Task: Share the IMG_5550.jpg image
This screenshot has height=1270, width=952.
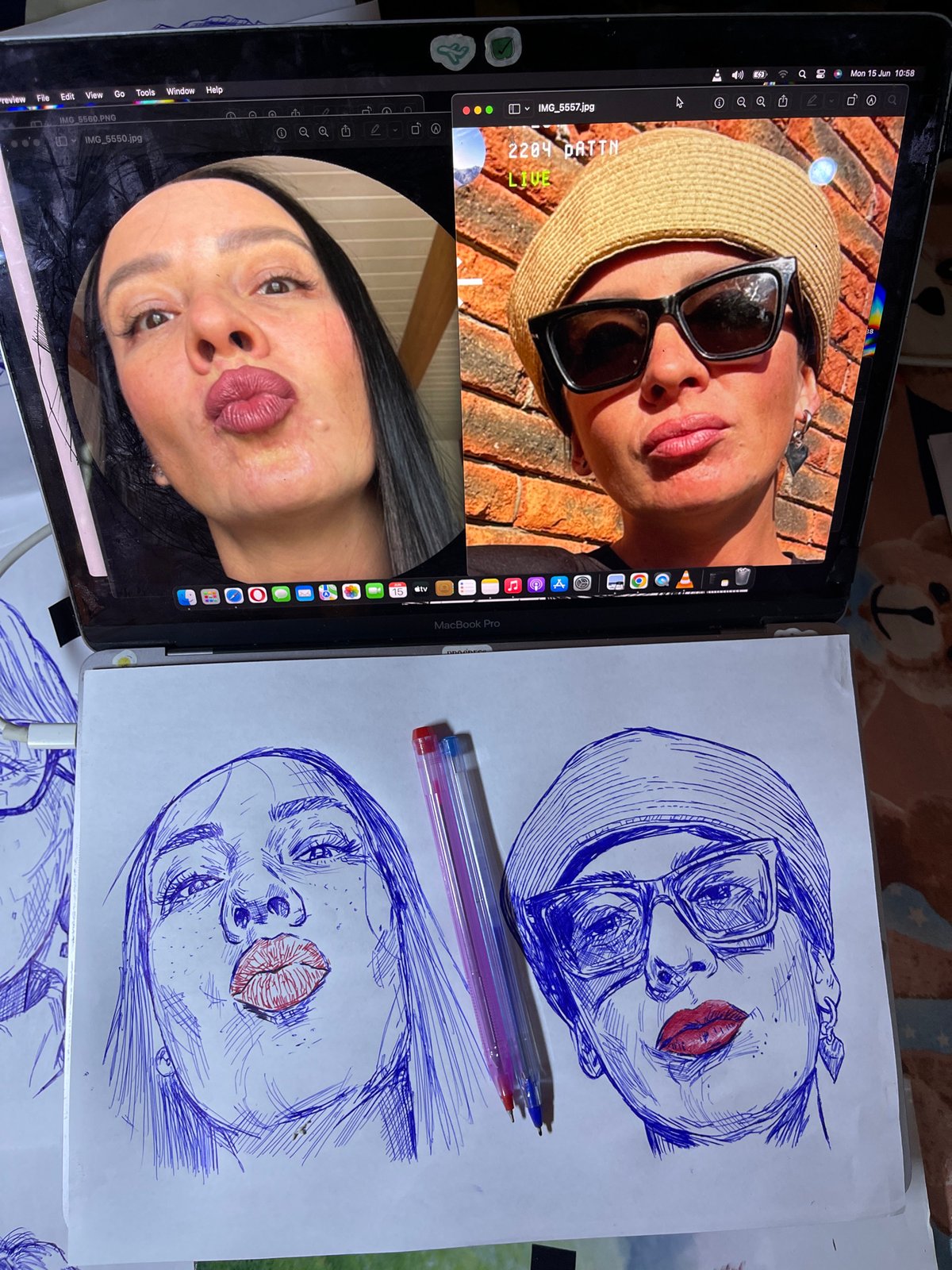Action: tap(346, 131)
